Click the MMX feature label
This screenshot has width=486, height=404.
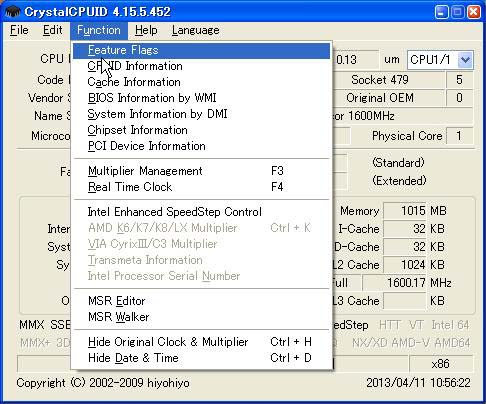(32, 325)
